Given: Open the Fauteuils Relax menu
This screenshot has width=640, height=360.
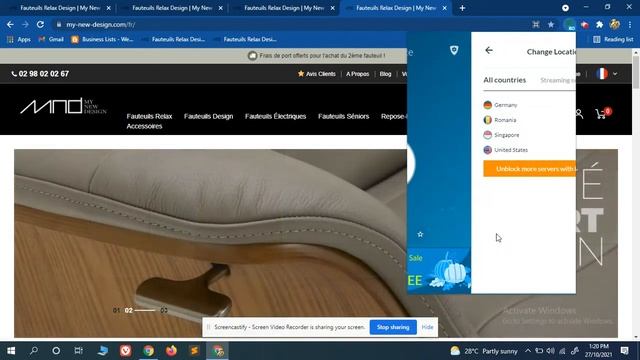Looking at the screenshot, I should pos(149,116).
